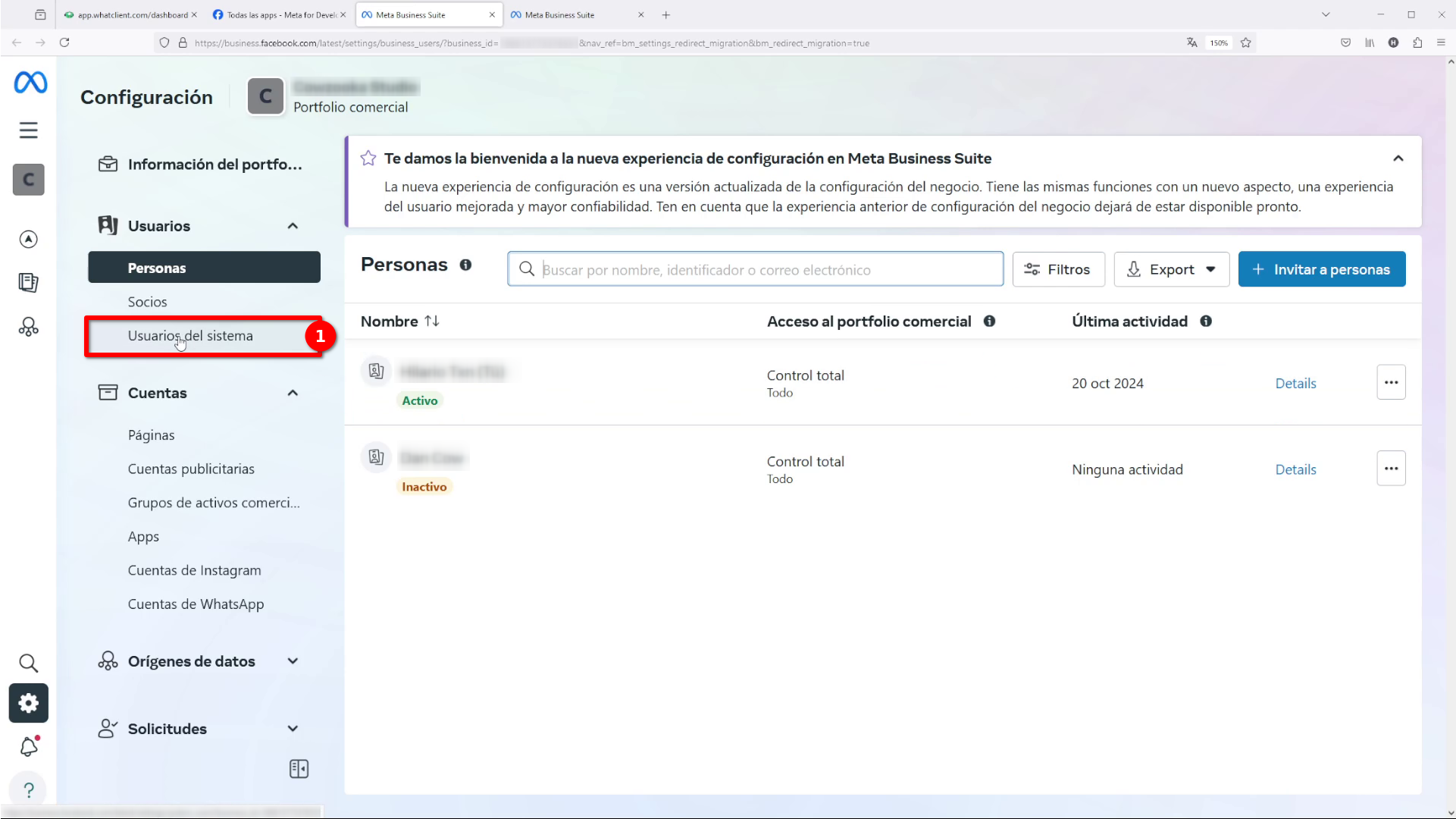Screen dimensions: 1456x819
Task: Open more options for the Activo user row
Action: point(1391,382)
